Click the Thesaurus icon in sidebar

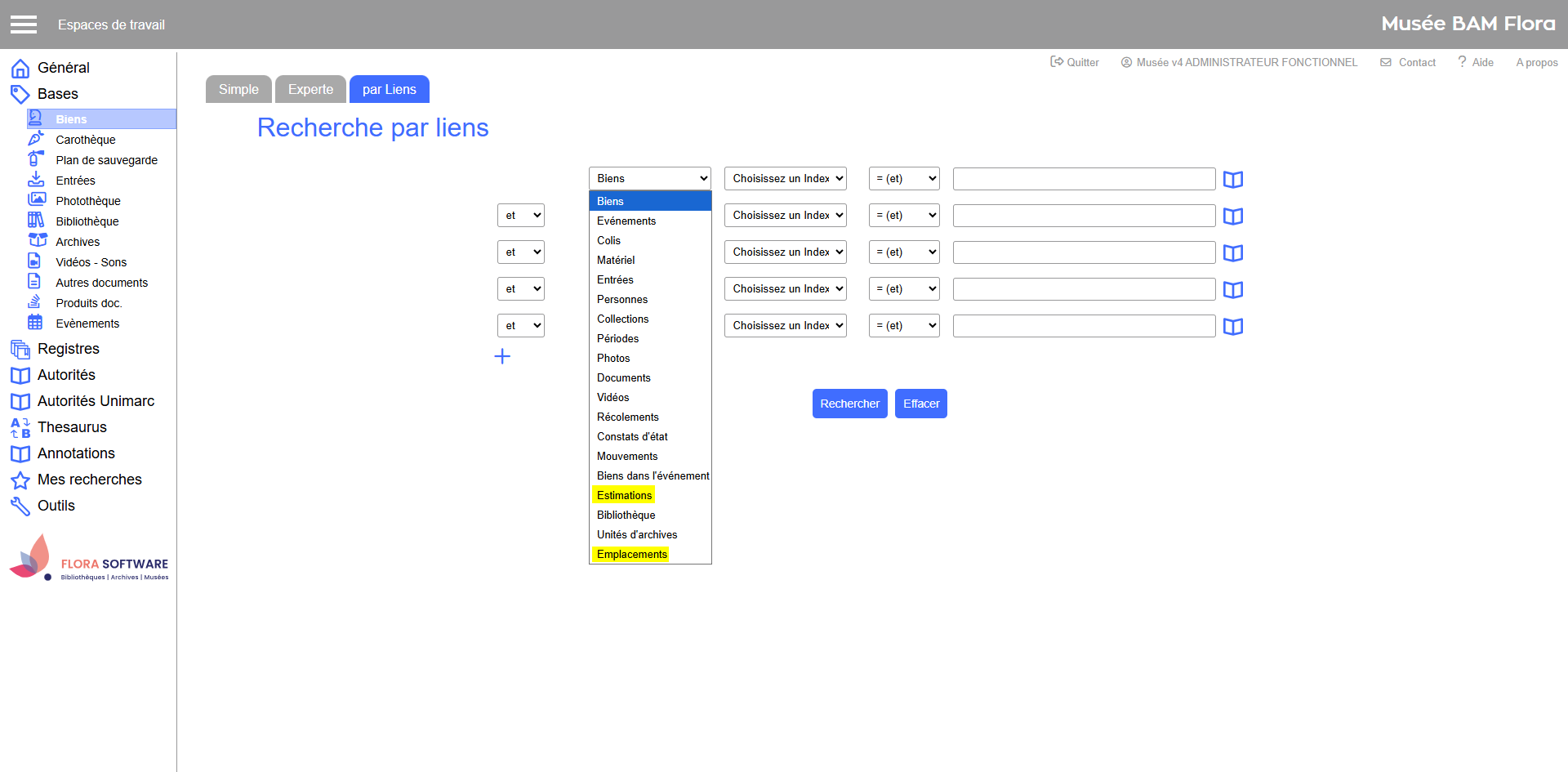tap(20, 428)
